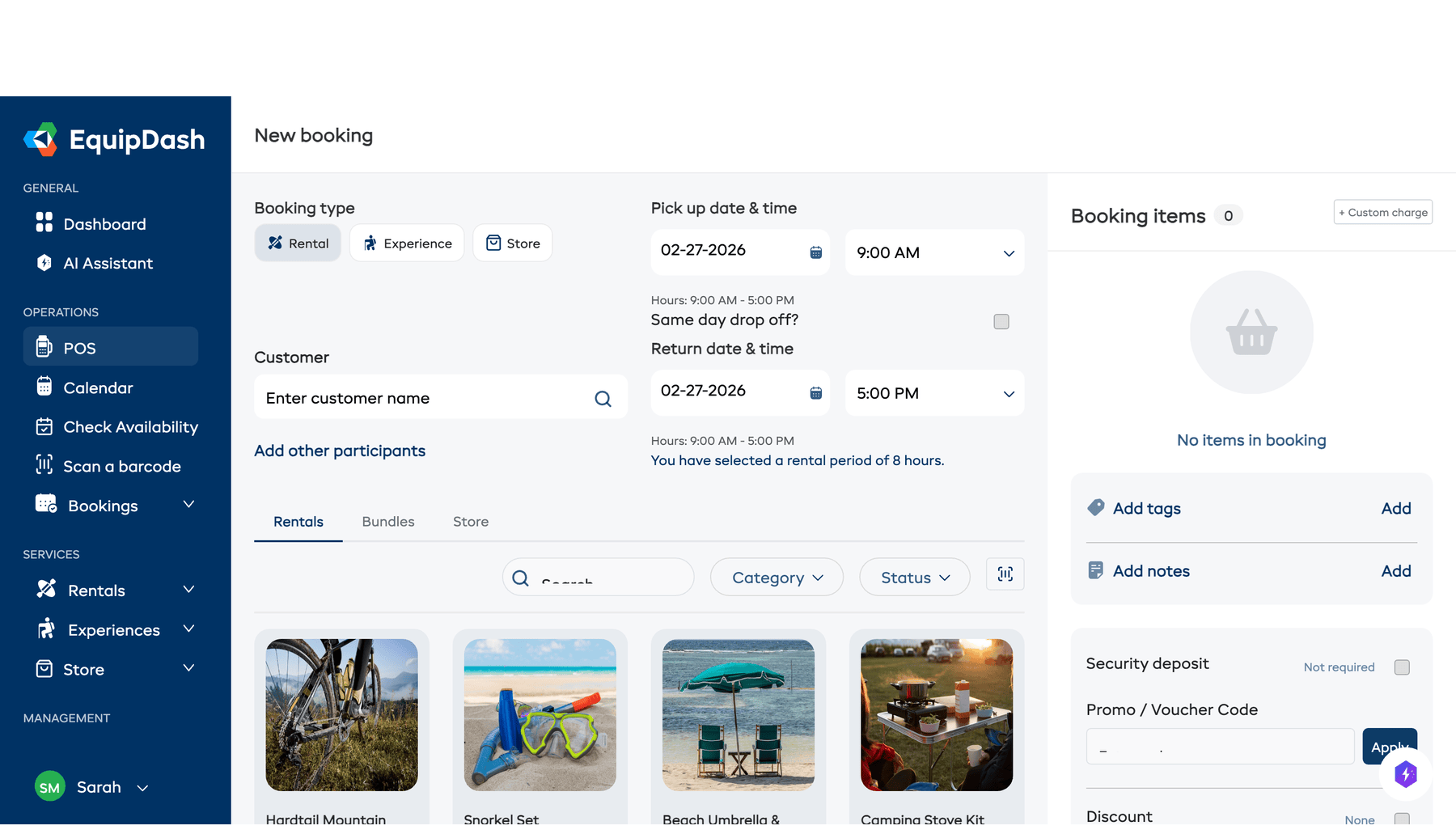Toggle the Discount None checkbox
The image size is (1456, 834).
1403,818
